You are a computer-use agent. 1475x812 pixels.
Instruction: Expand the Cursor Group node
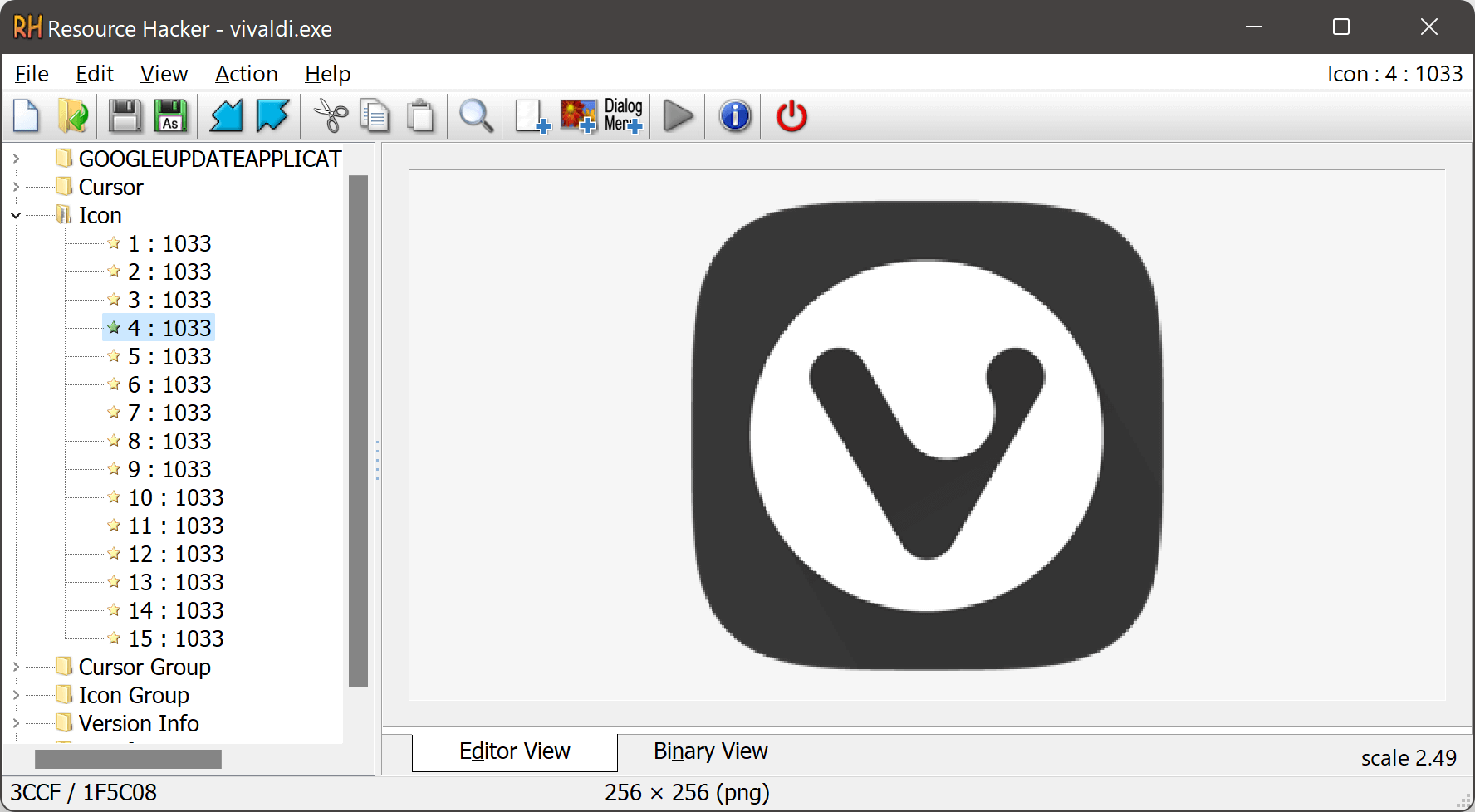16,667
